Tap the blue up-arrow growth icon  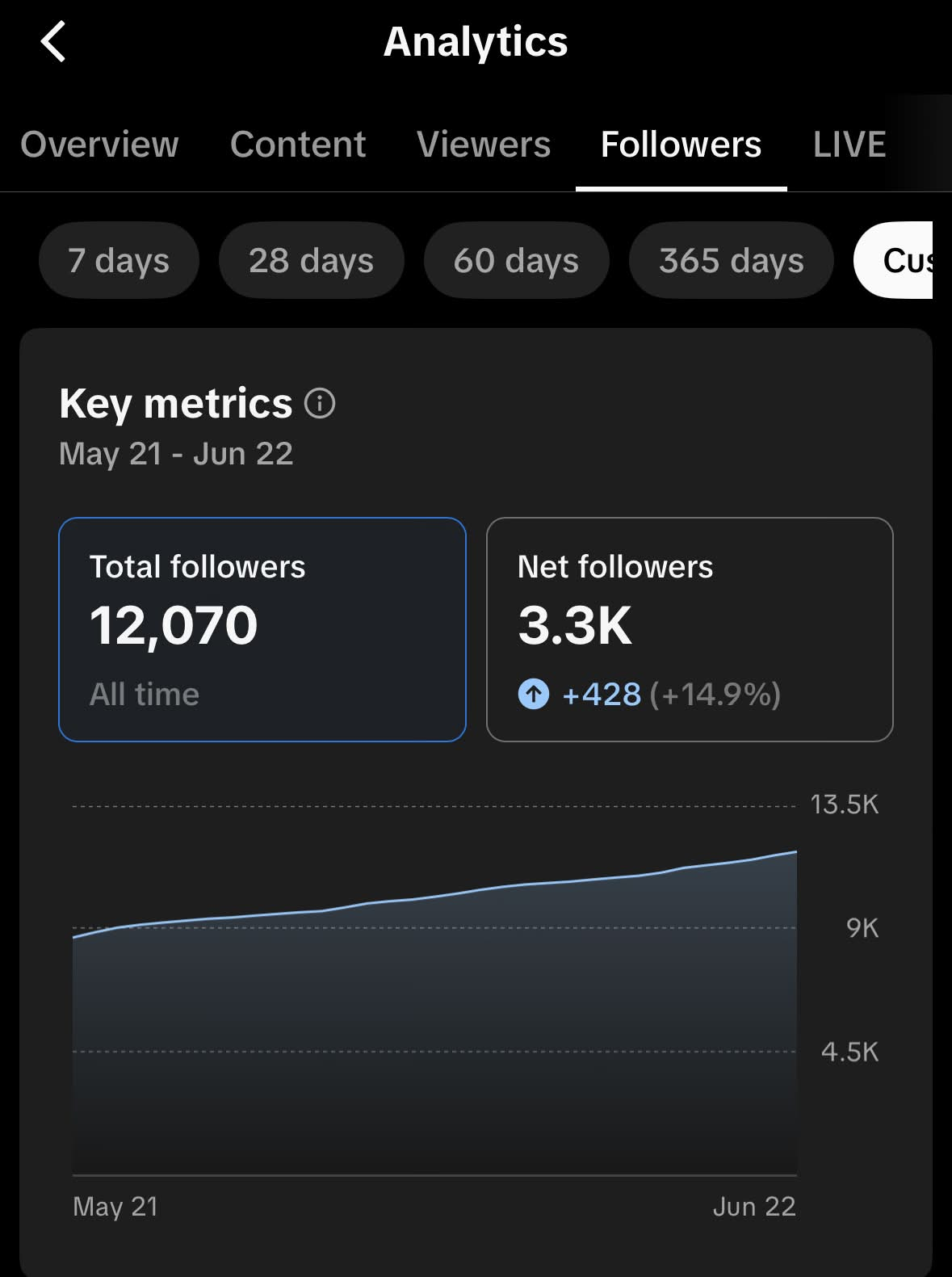[x=533, y=694]
